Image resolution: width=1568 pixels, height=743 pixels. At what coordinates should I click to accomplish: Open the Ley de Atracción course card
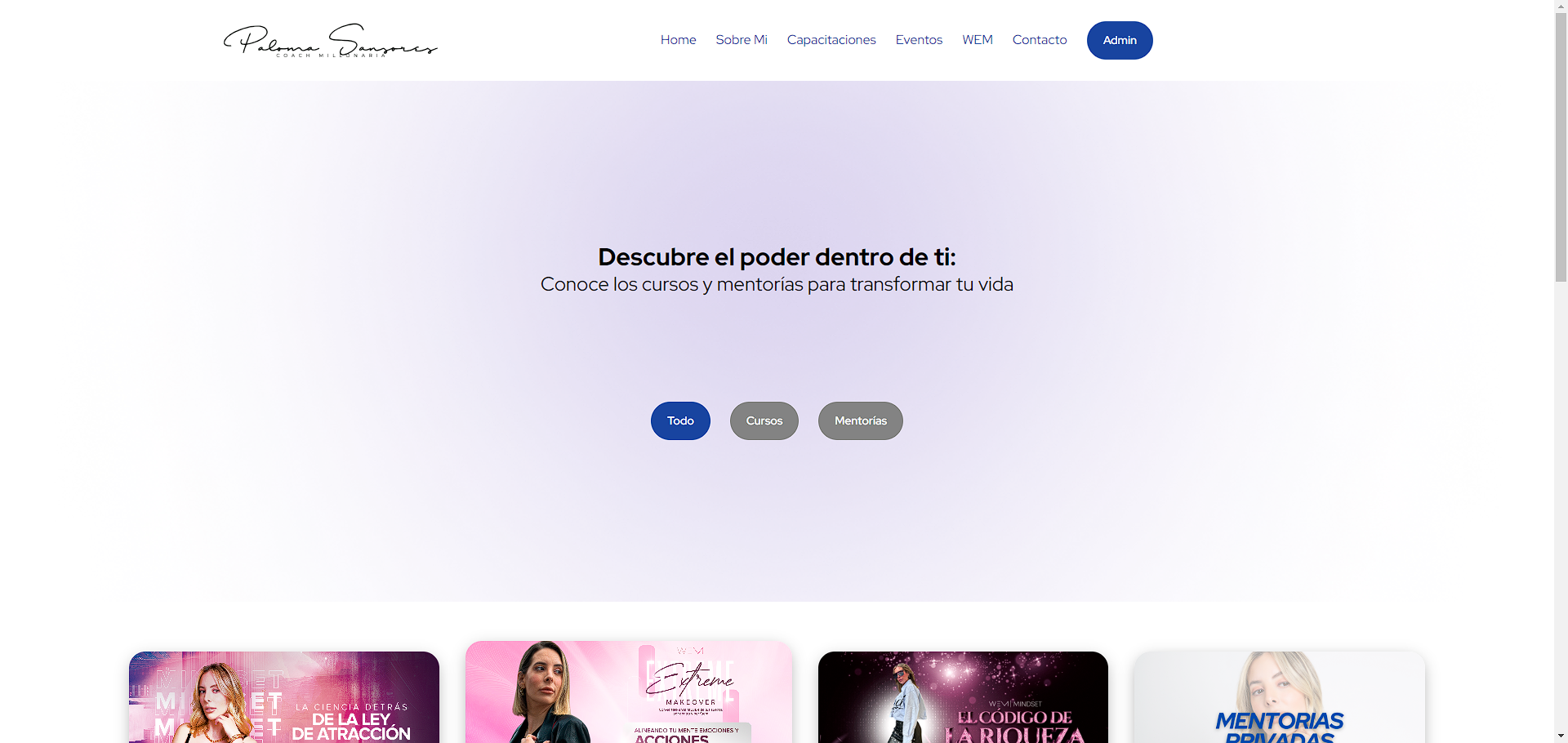[x=284, y=697]
